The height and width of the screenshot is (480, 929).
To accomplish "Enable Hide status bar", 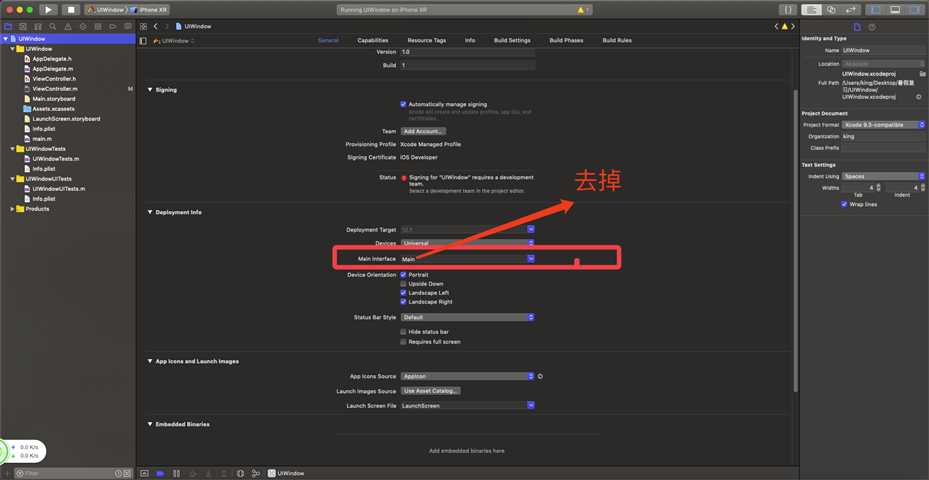I will point(403,332).
